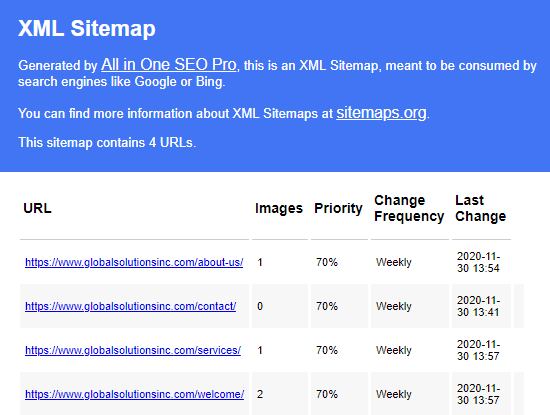550x415 pixels.
Task: Click the Images column header
Action: click(x=279, y=208)
